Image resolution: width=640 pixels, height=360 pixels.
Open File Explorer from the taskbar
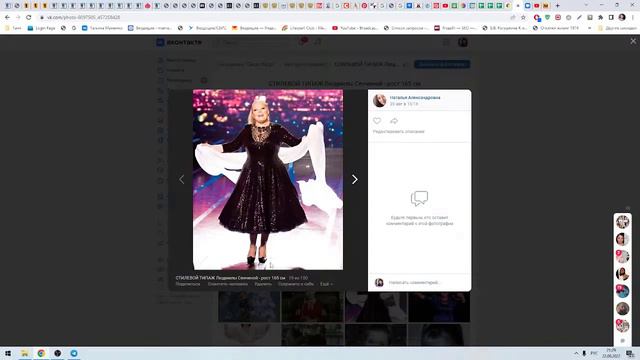24,353
